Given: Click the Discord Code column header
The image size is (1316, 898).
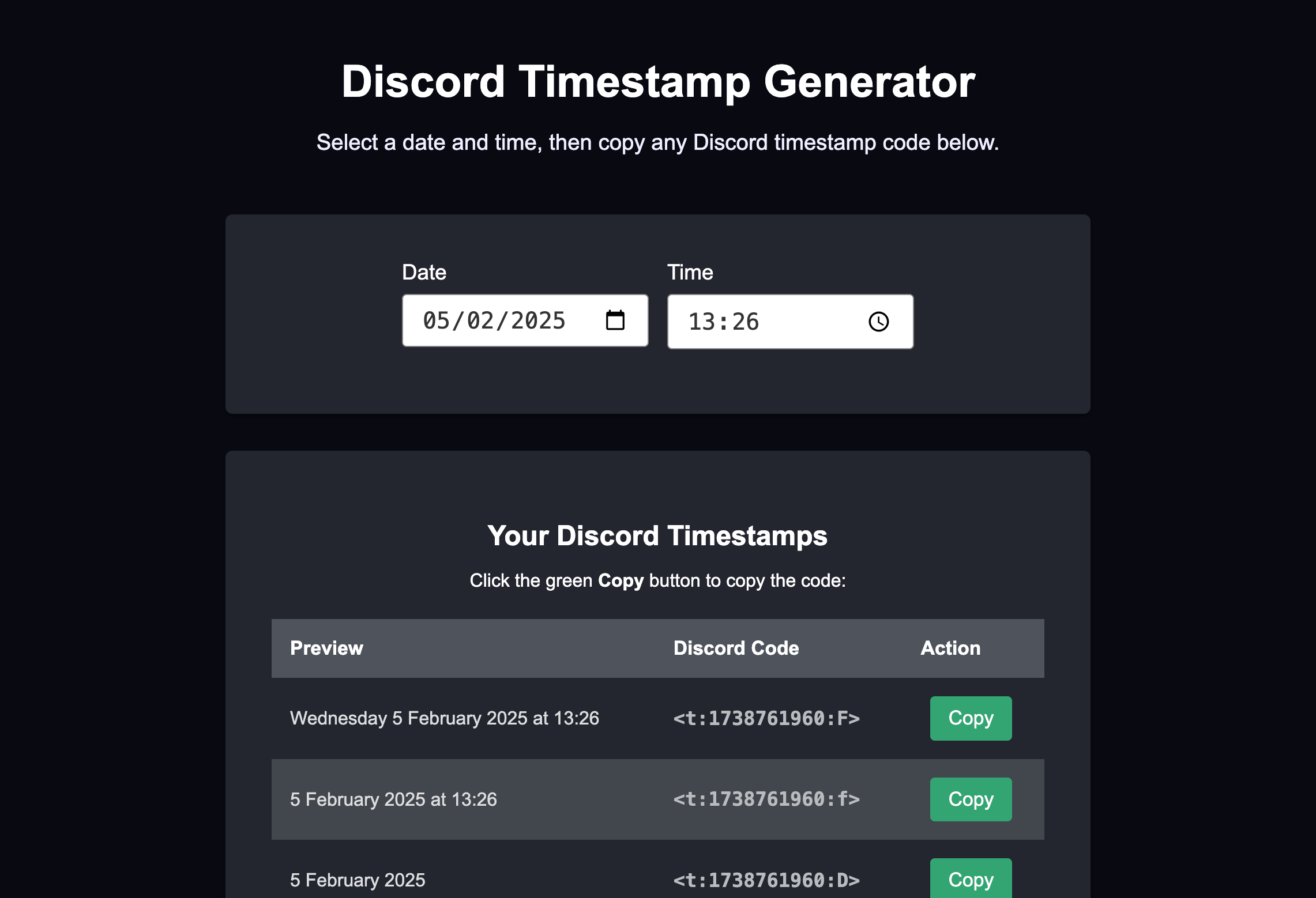Looking at the screenshot, I should pyautogui.click(x=736, y=648).
